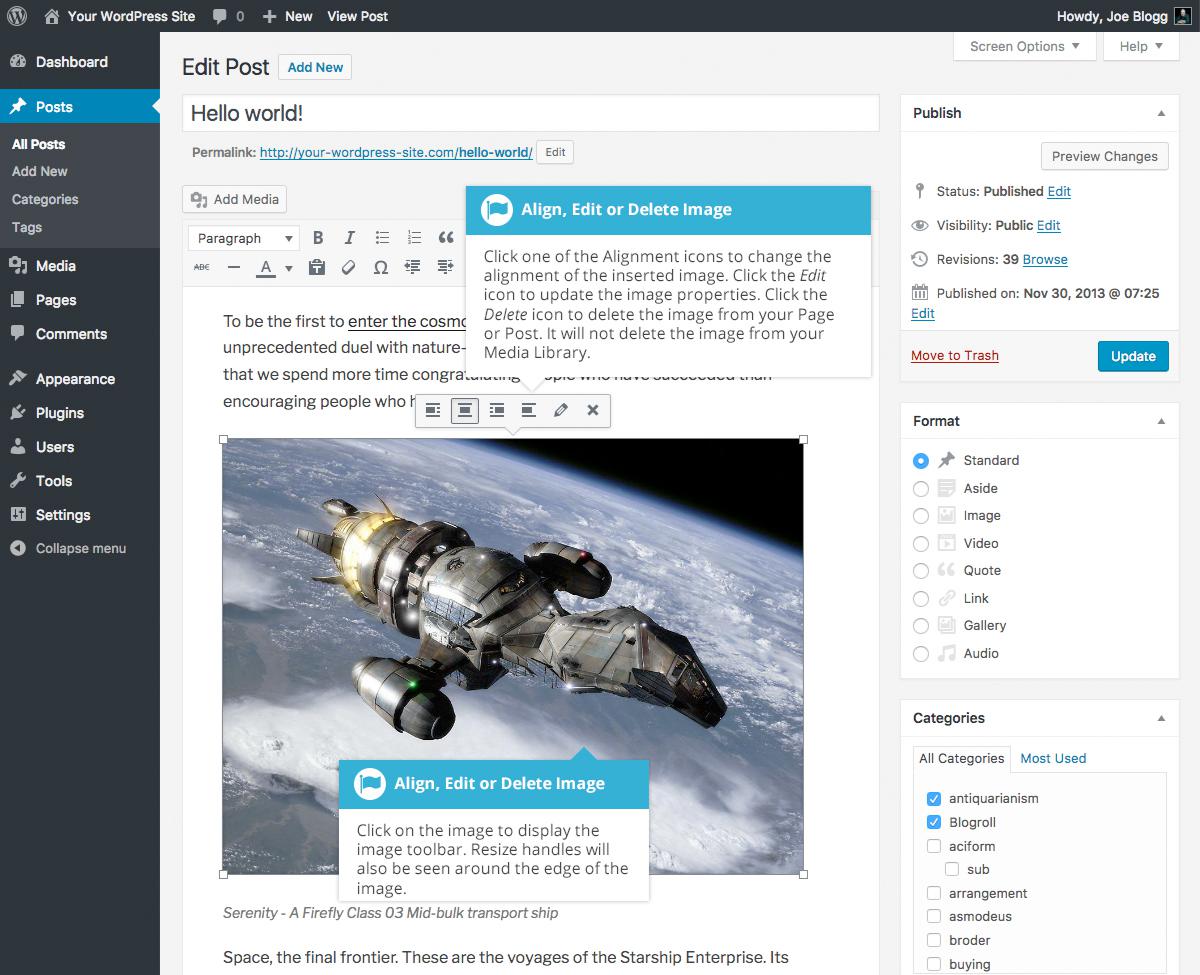This screenshot has width=1200, height=975.
Task: Clear formatting with the eraser icon
Action: pos(349,267)
